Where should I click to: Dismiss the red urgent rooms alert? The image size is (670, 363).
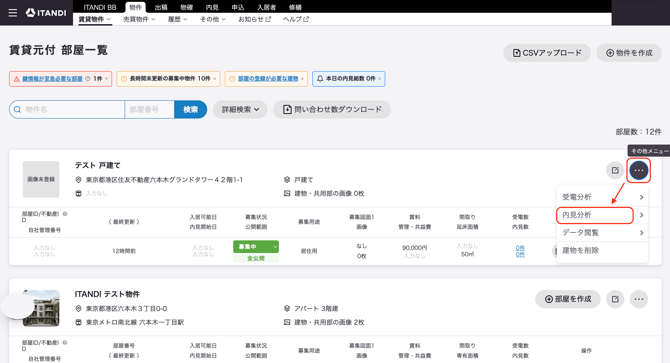(x=107, y=79)
